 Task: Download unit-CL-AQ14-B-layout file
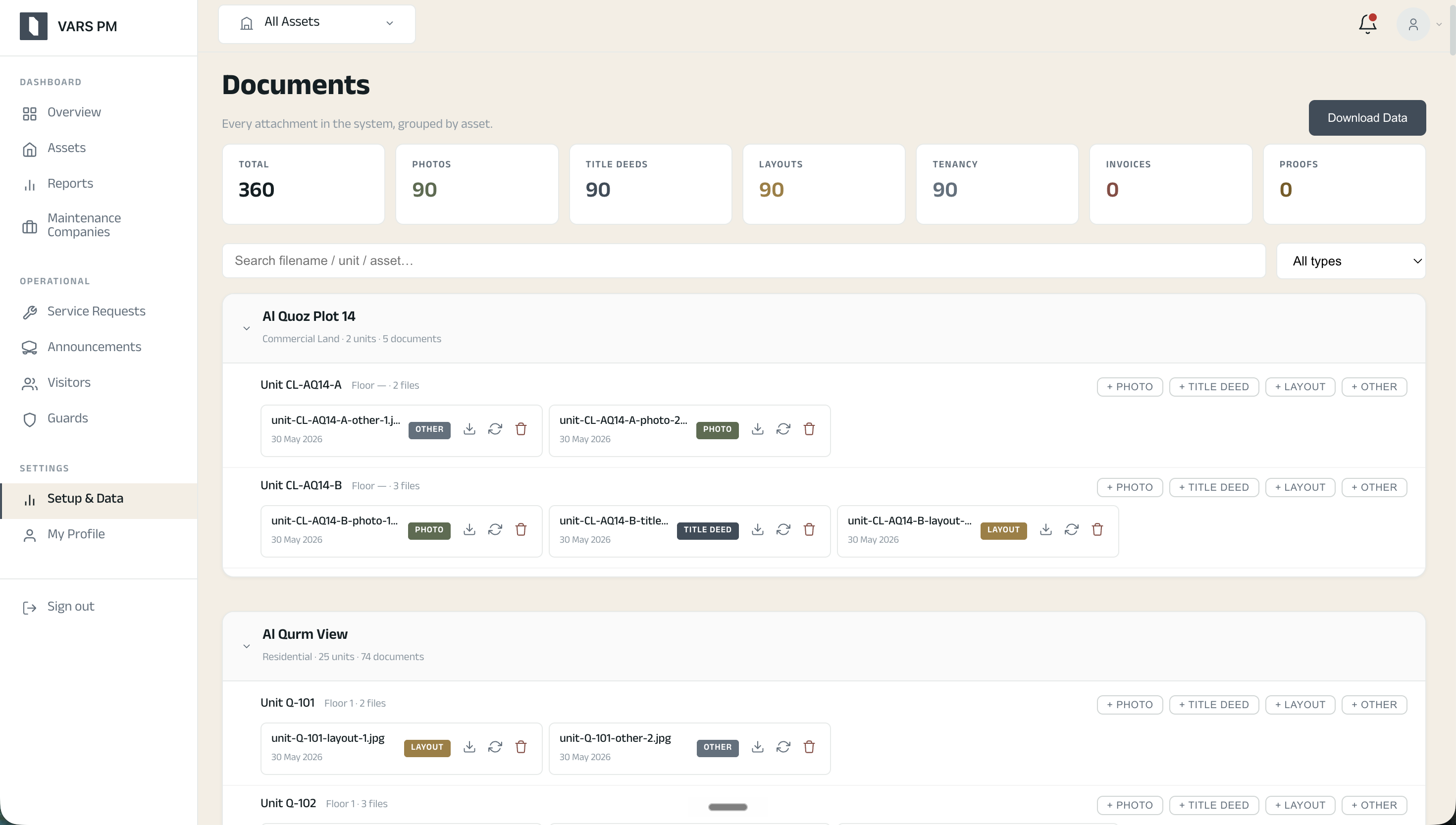click(1046, 529)
